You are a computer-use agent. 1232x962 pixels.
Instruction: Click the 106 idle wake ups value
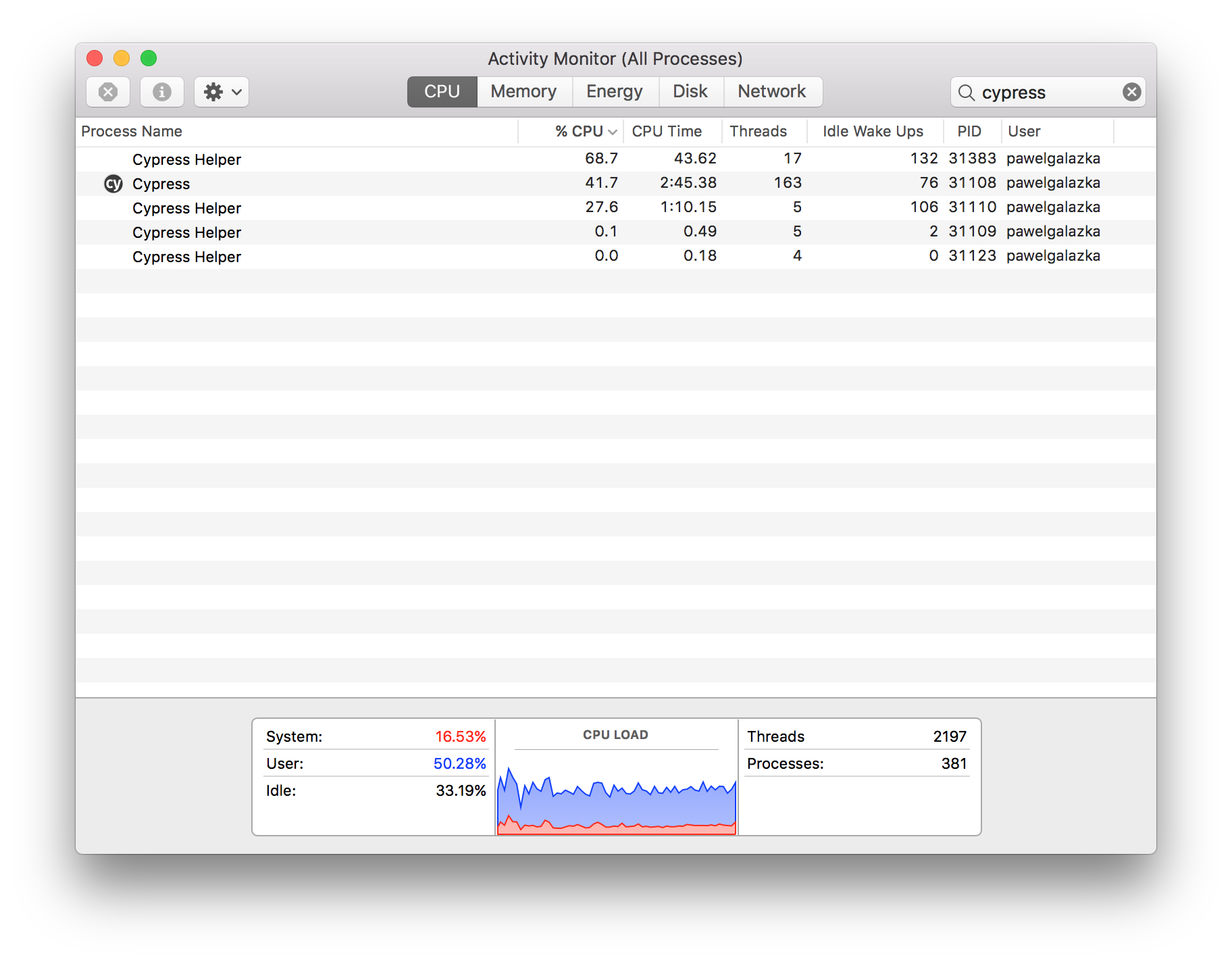(924, 207)
